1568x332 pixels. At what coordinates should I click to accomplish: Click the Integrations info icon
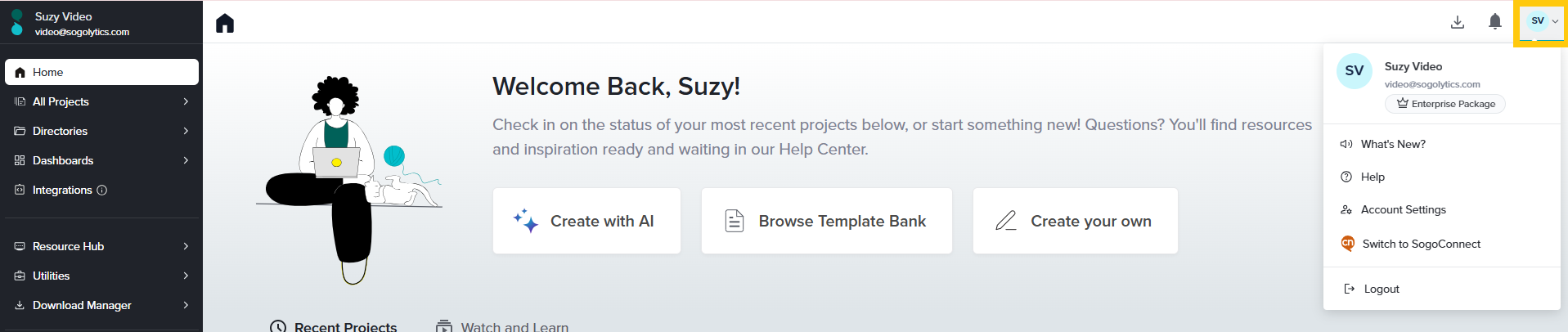(102, 191)
